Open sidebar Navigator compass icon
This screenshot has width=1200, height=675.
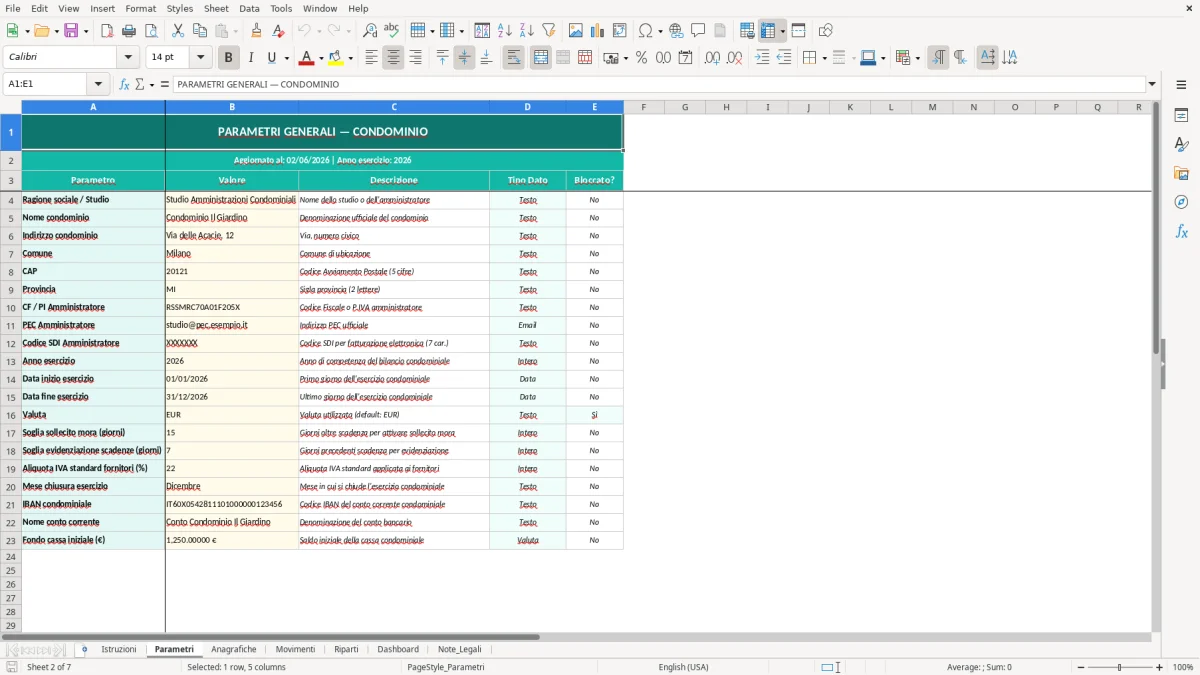[1181, 202]
